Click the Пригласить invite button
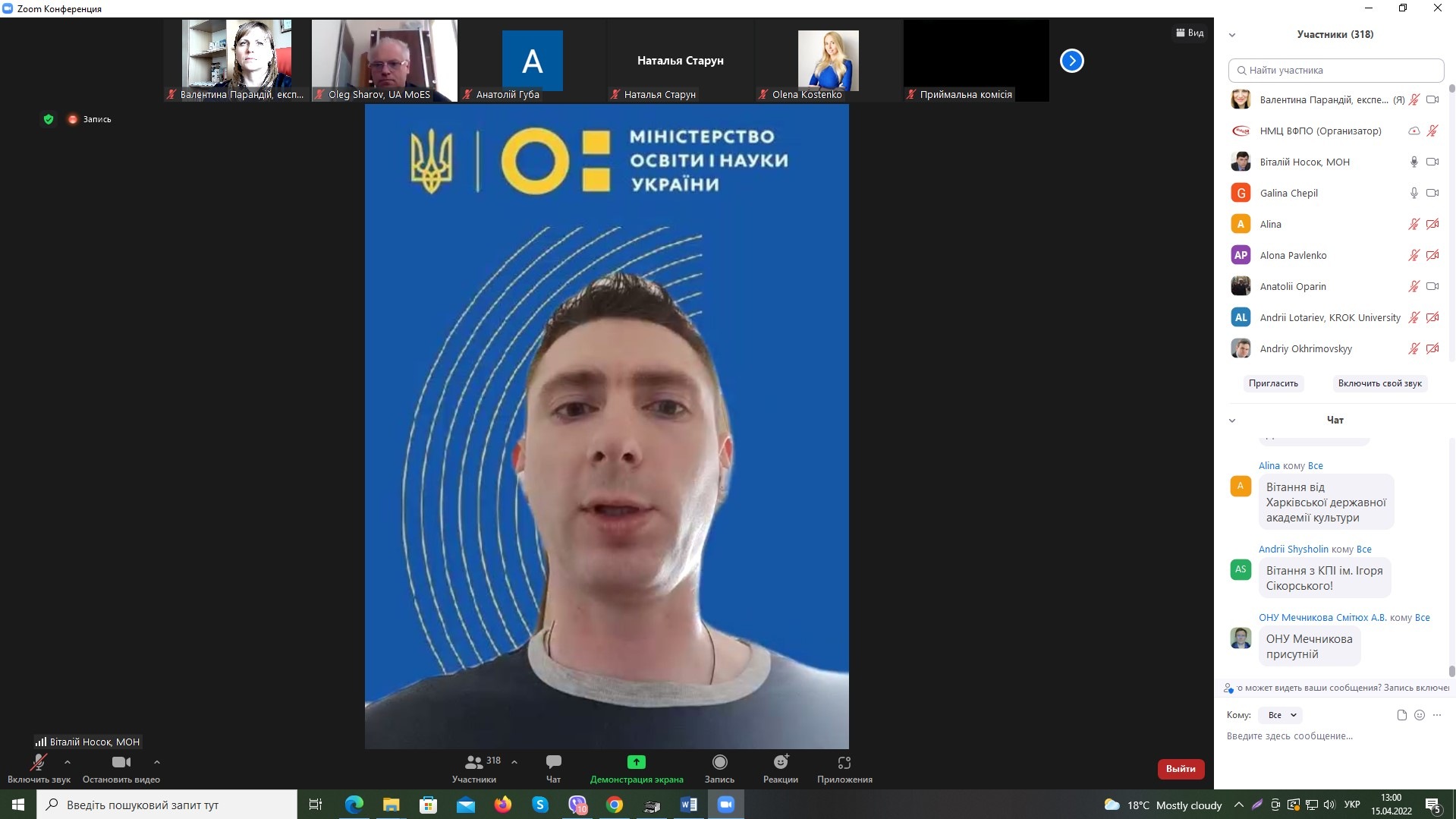1456x819 pixels. 1273,383
